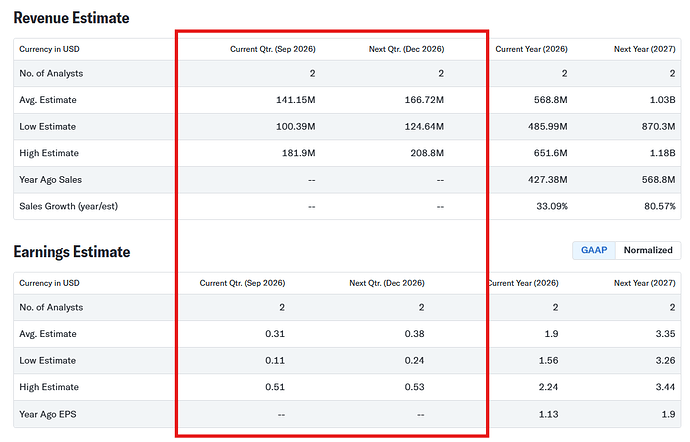The image size is (690, 442).
Task: Click low EPS estimate 0.11
Action: click(275, 361)
